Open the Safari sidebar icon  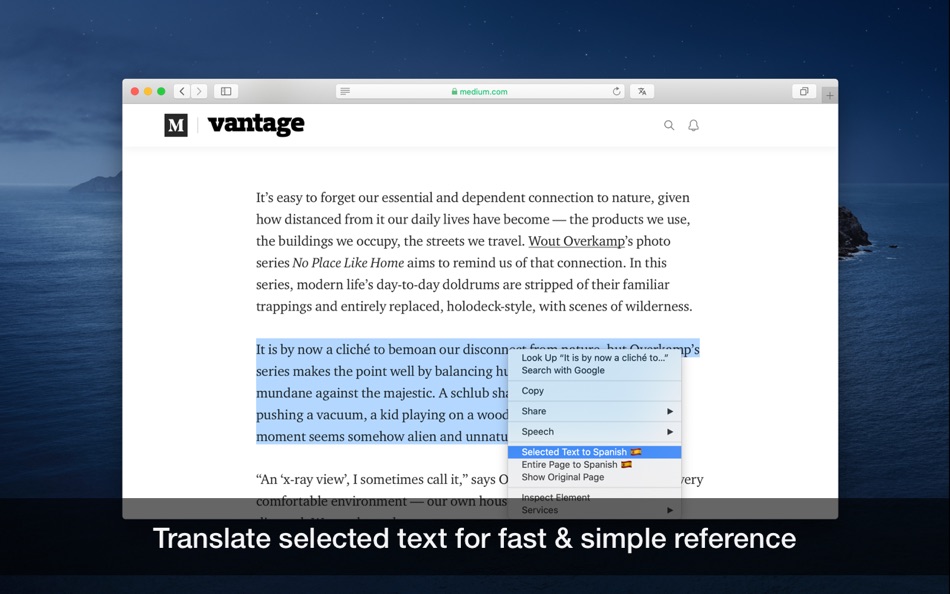pos(224,90)
